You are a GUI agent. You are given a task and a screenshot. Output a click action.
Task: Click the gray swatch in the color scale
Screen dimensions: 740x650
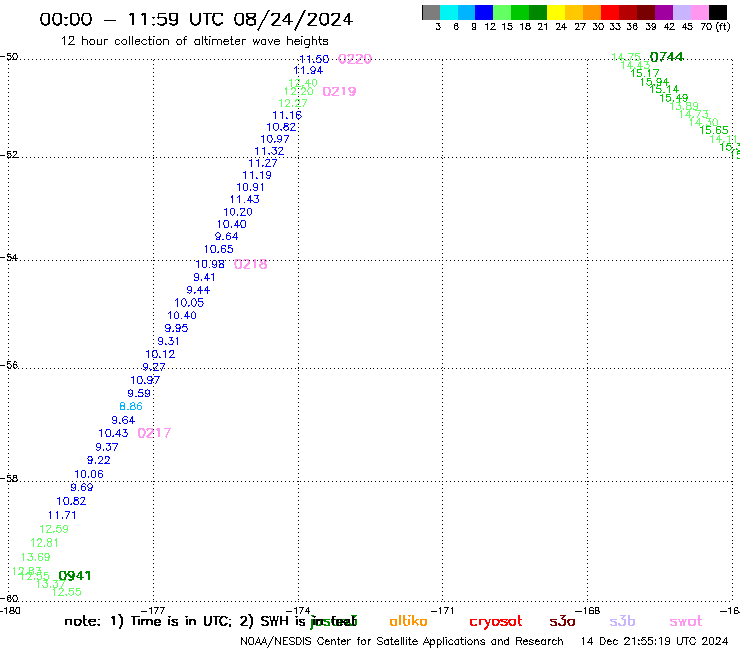(x=431, y=12)
